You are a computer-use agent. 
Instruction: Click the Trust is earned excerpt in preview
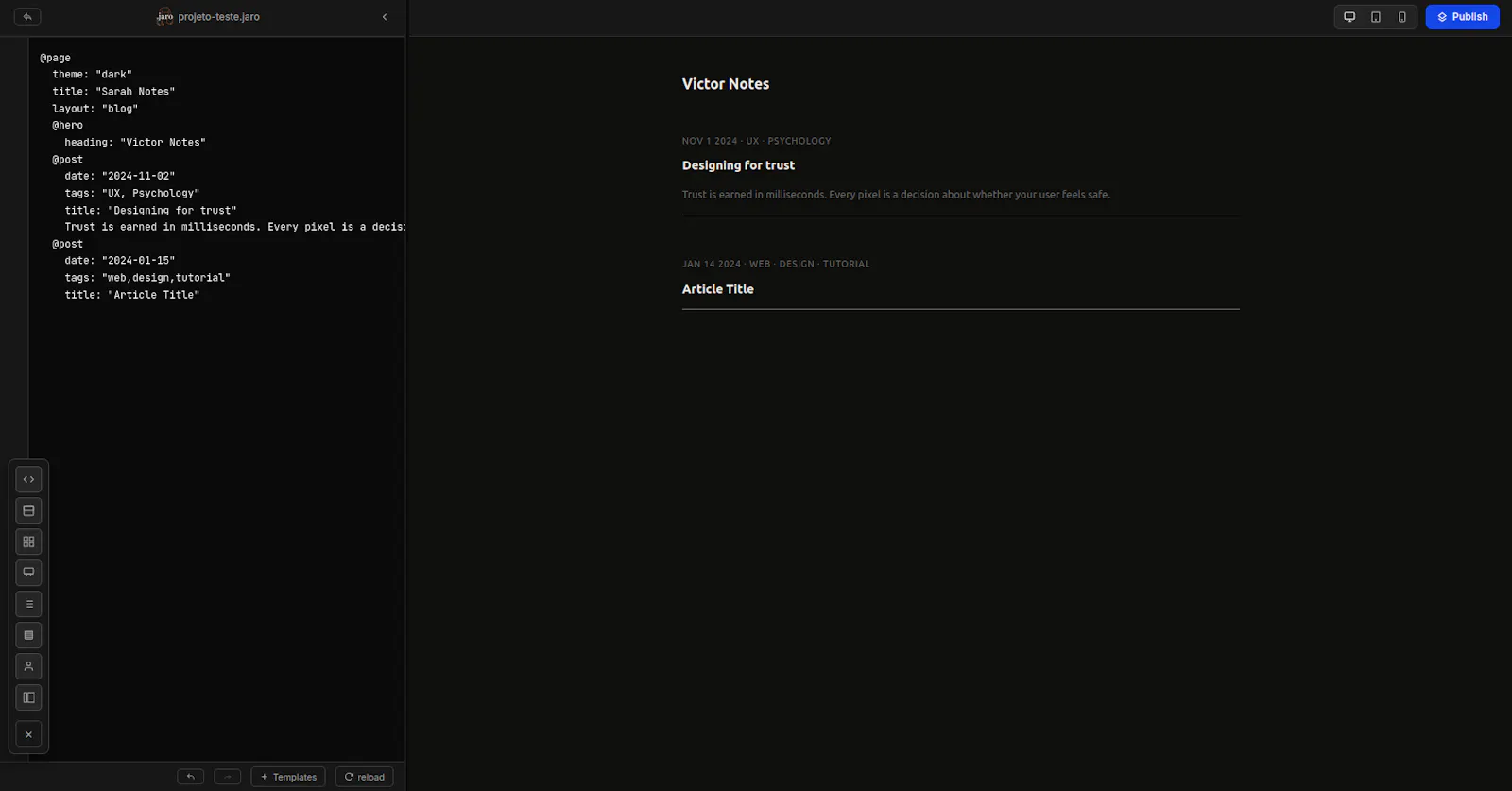point(896,195)
